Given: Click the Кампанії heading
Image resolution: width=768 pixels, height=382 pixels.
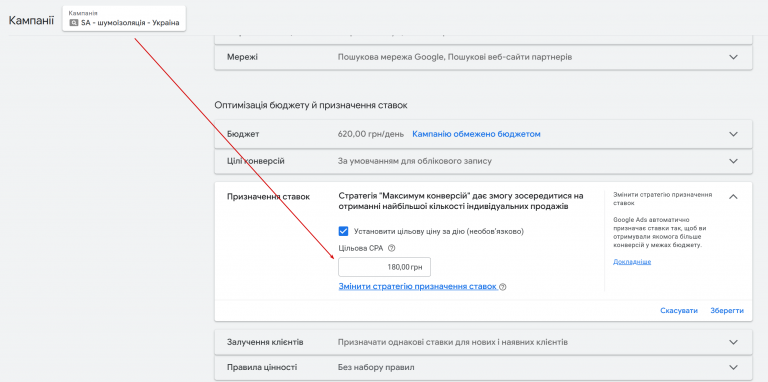Looking at the screenshot, I should click(x=31, y=21).
